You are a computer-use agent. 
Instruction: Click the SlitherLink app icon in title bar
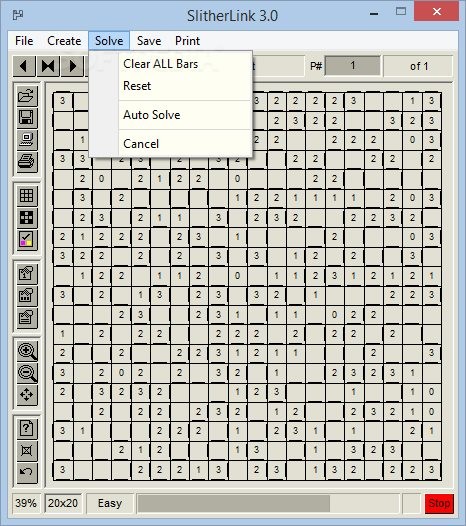[x=18, y=15]
